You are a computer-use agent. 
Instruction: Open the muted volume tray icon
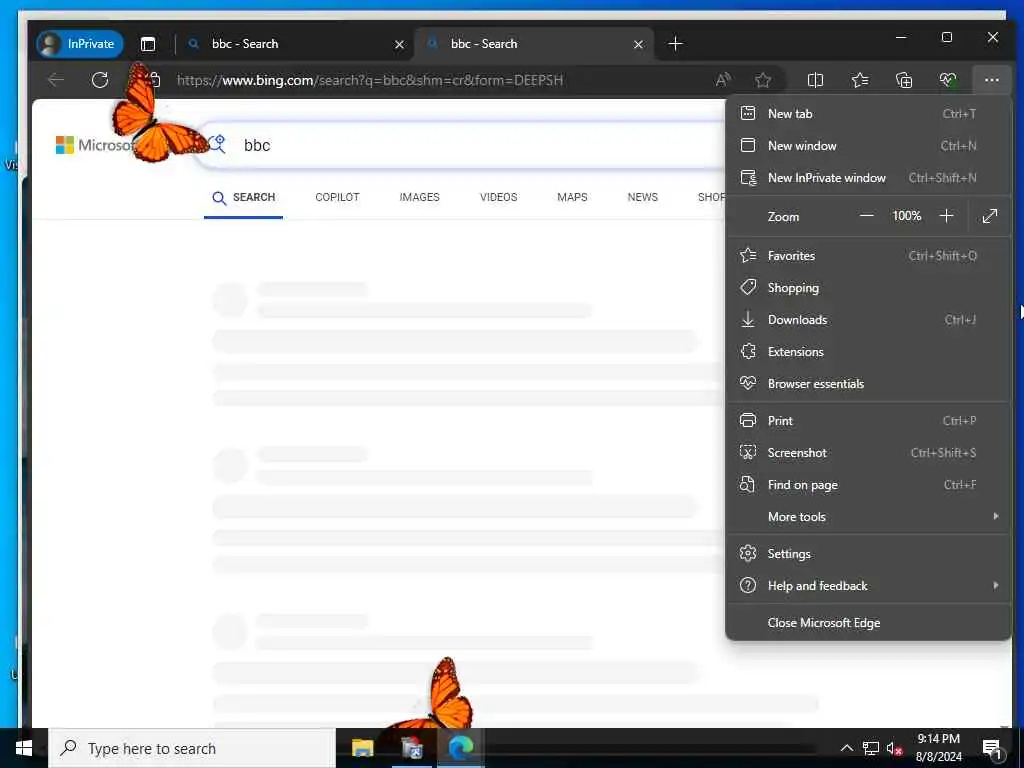894,748
